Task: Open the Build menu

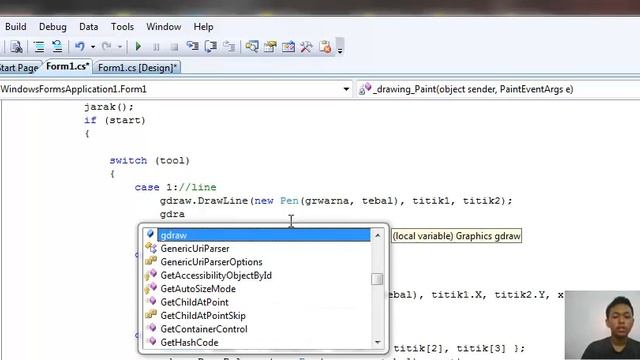Action: (16, 27)
